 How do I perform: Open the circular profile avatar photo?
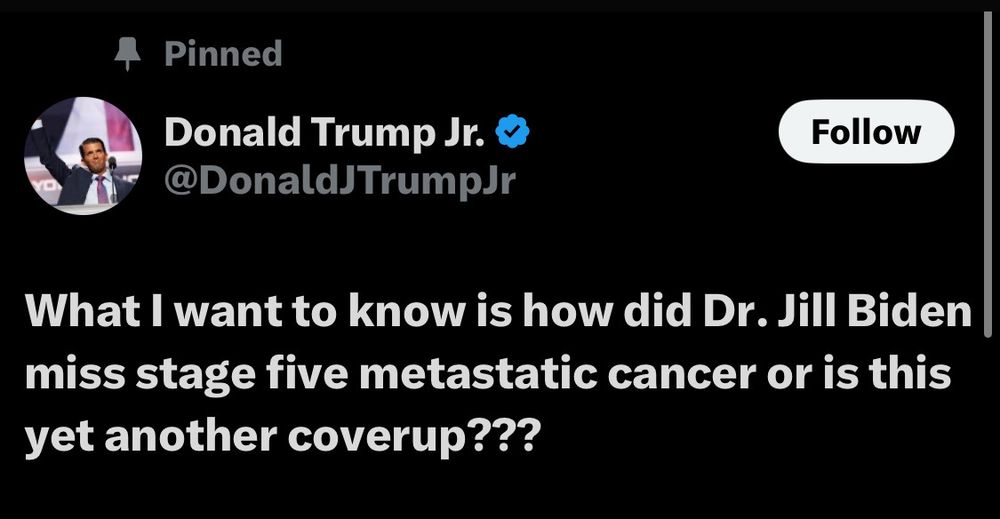(x=83, y=156)
